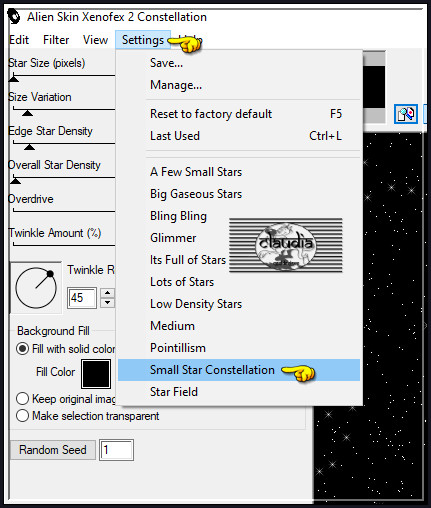Apply A Few Small Stars preset

pos(239,172)
